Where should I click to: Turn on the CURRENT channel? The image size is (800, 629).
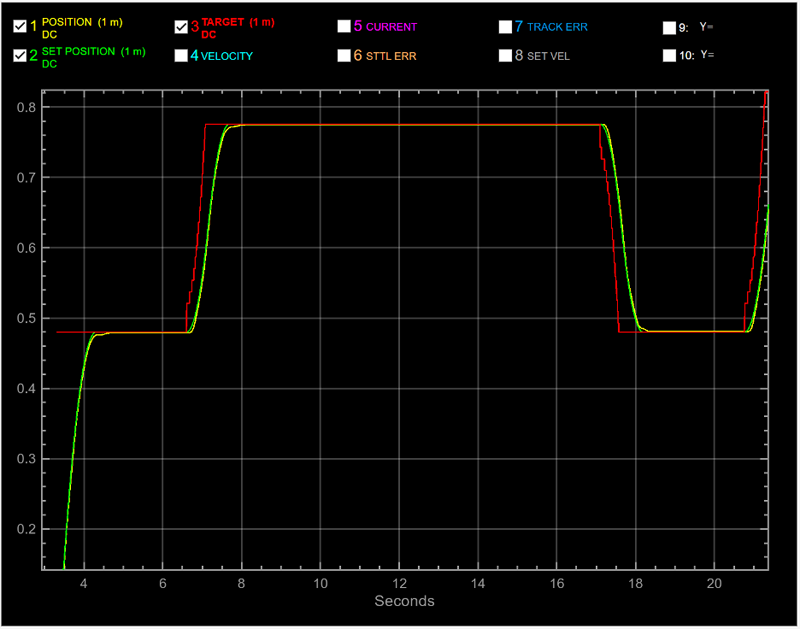344,25
